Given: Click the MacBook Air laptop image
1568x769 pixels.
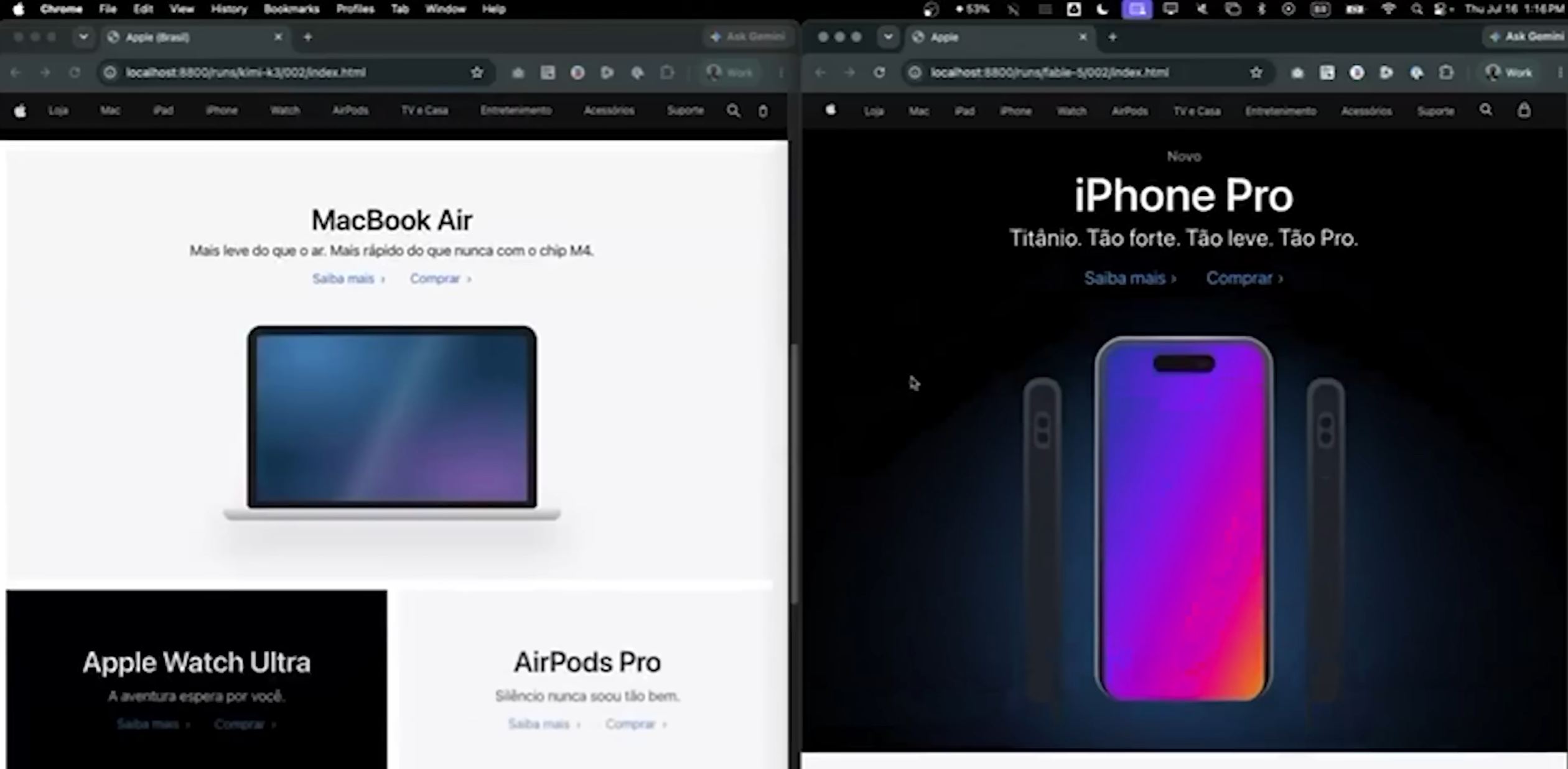Looking at the screenshot, I should (392, 423).
